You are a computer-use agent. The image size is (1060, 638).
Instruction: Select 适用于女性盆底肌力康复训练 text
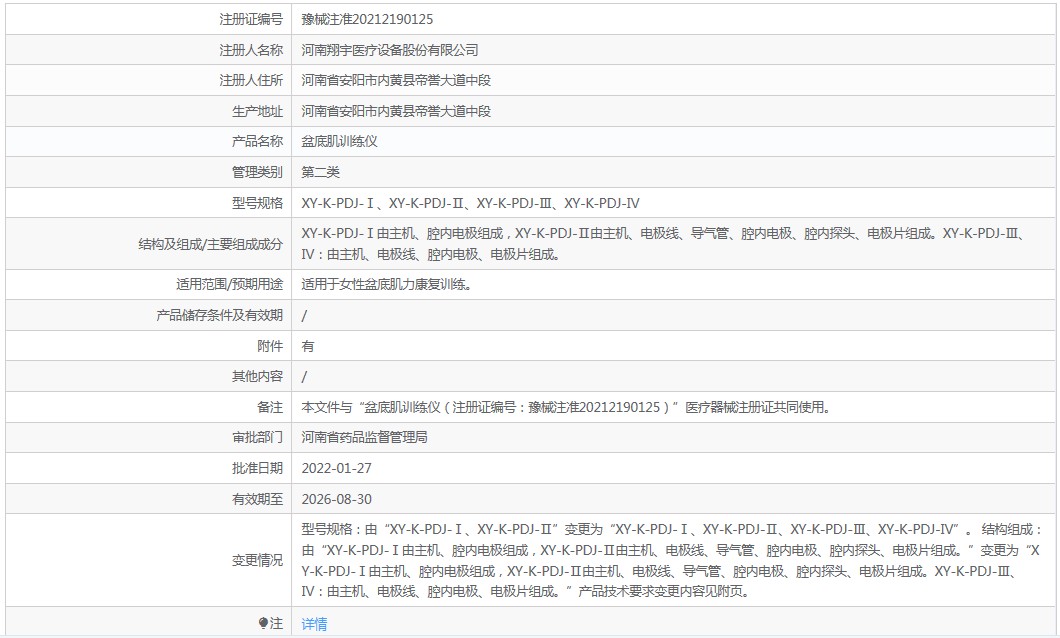(386, 285)
